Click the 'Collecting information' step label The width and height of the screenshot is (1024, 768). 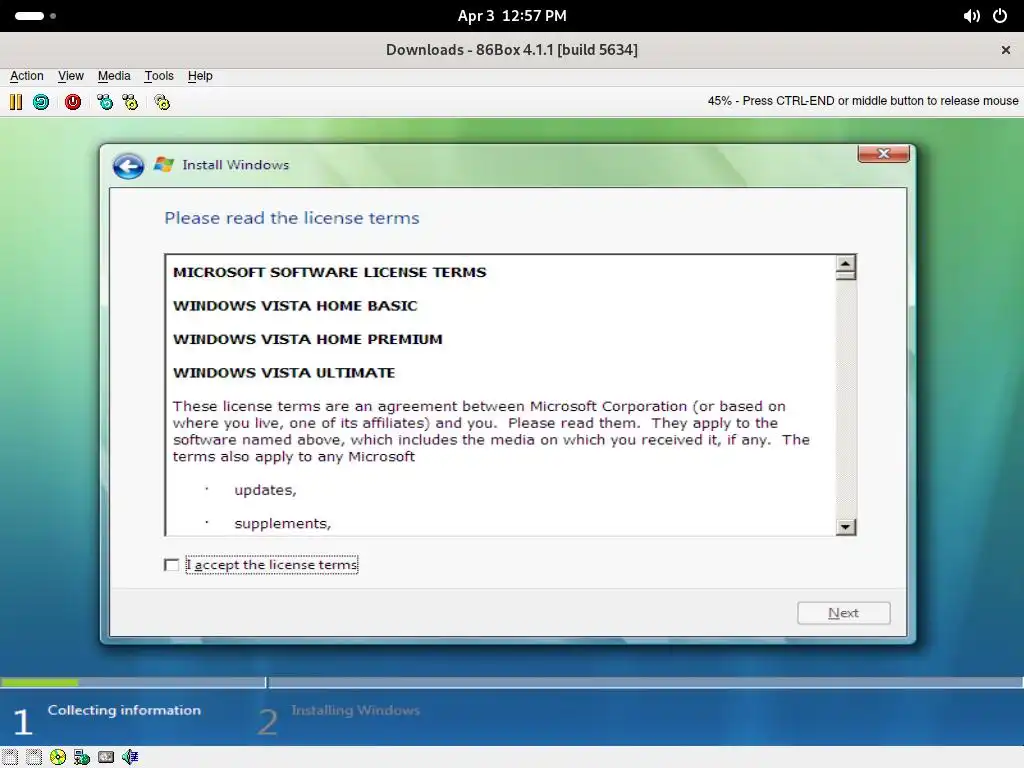(x=124, y=711)
